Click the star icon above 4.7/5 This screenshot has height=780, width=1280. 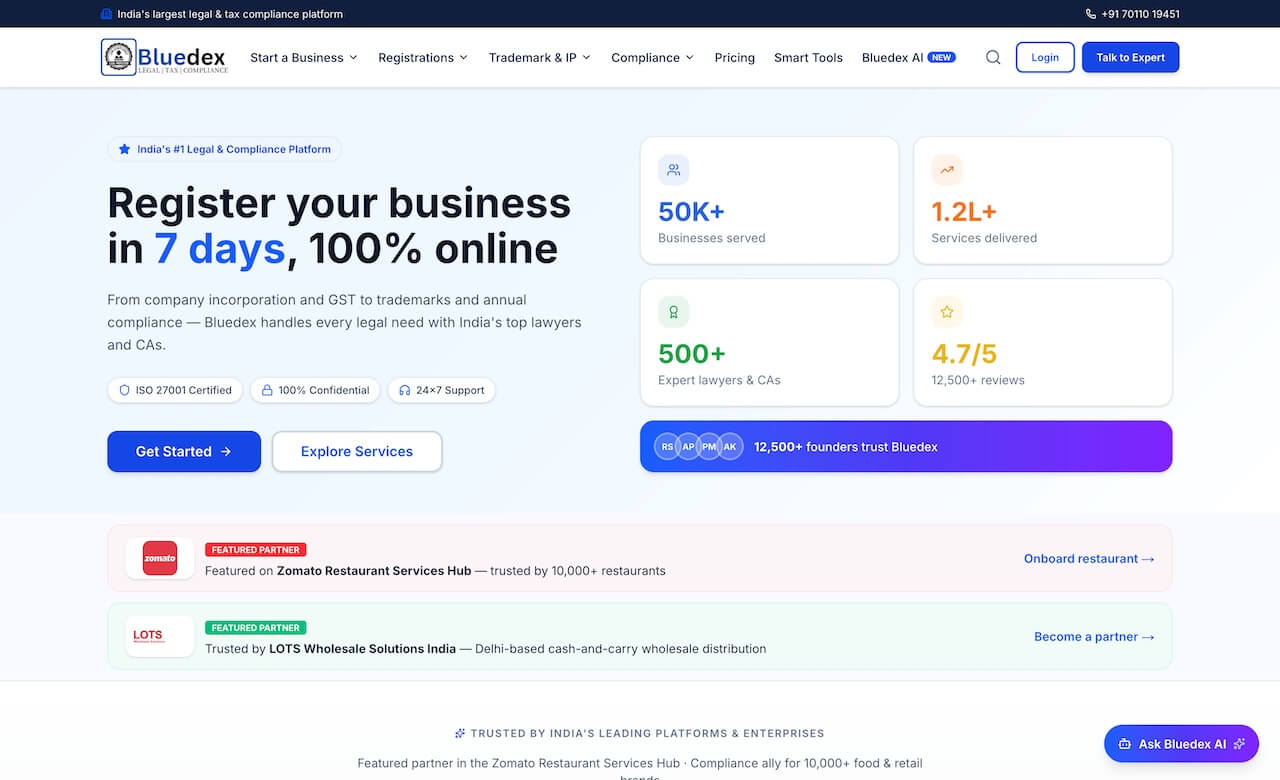coord(947,312)
